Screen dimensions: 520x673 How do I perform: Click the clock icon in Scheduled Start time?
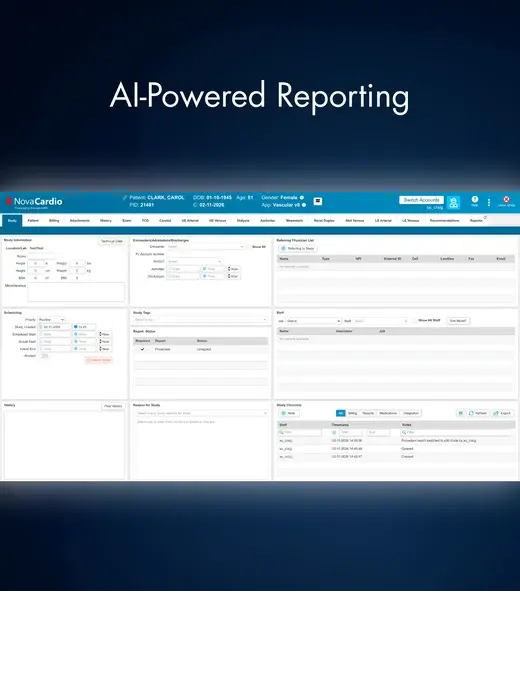tap(76, 334)
